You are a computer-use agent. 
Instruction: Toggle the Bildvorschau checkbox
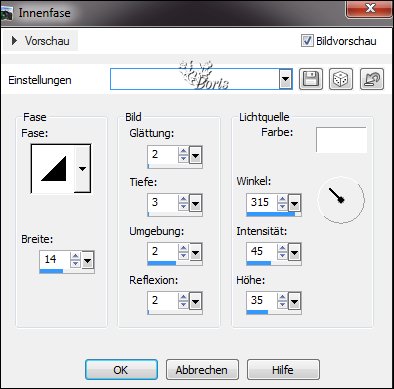[307, 41]
